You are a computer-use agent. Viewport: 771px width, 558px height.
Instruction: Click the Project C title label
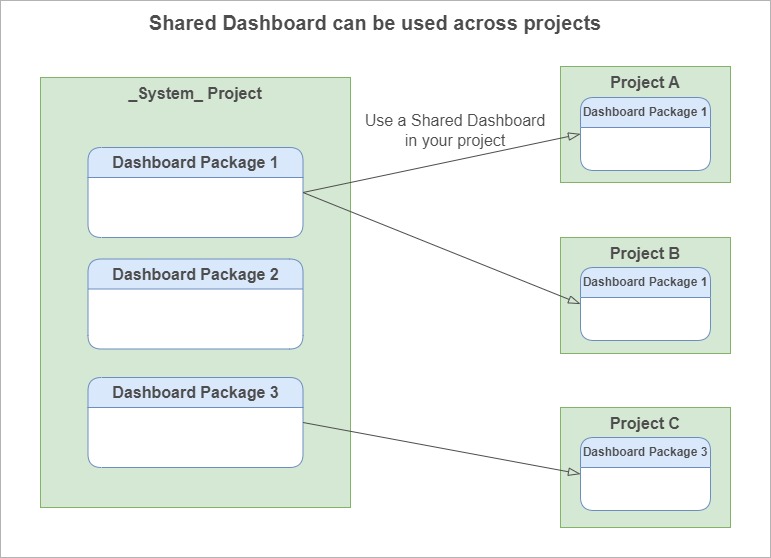645,423
